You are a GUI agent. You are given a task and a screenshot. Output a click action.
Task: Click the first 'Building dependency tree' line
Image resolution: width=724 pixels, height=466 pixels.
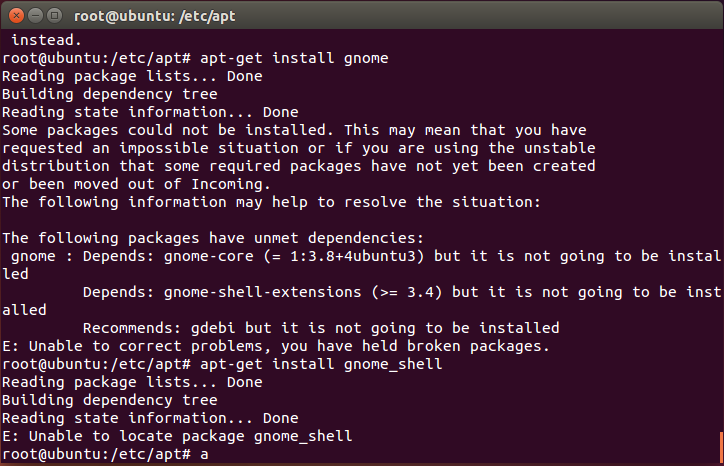pyautogui.click(x=110, y=94)
